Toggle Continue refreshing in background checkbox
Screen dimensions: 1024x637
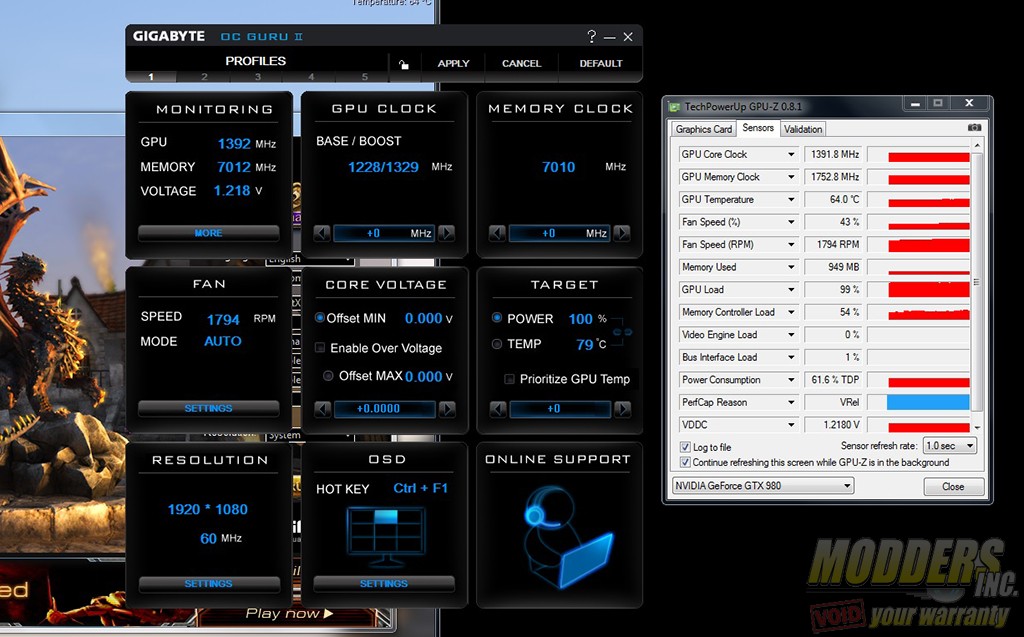[685, 463]
